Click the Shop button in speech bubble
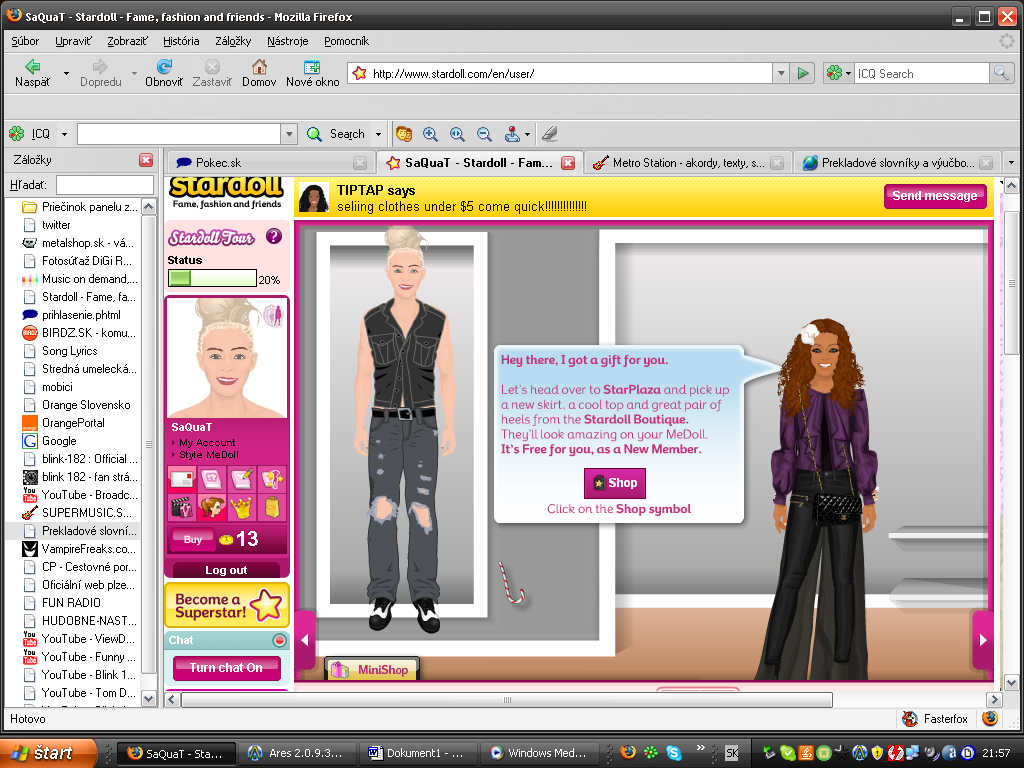 (615, 483)
